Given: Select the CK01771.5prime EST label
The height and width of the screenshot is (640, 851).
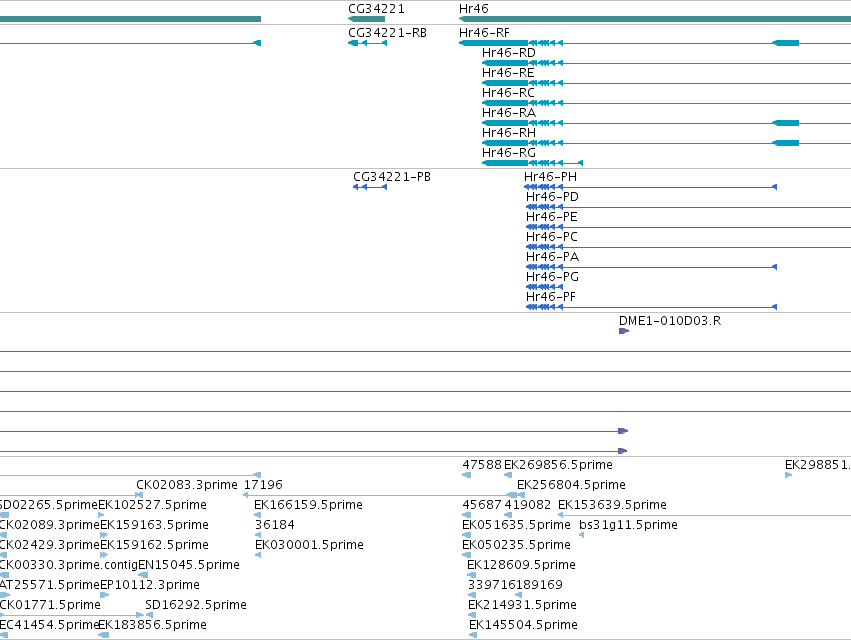Looking at the screenshot, I should pos(50,605).
